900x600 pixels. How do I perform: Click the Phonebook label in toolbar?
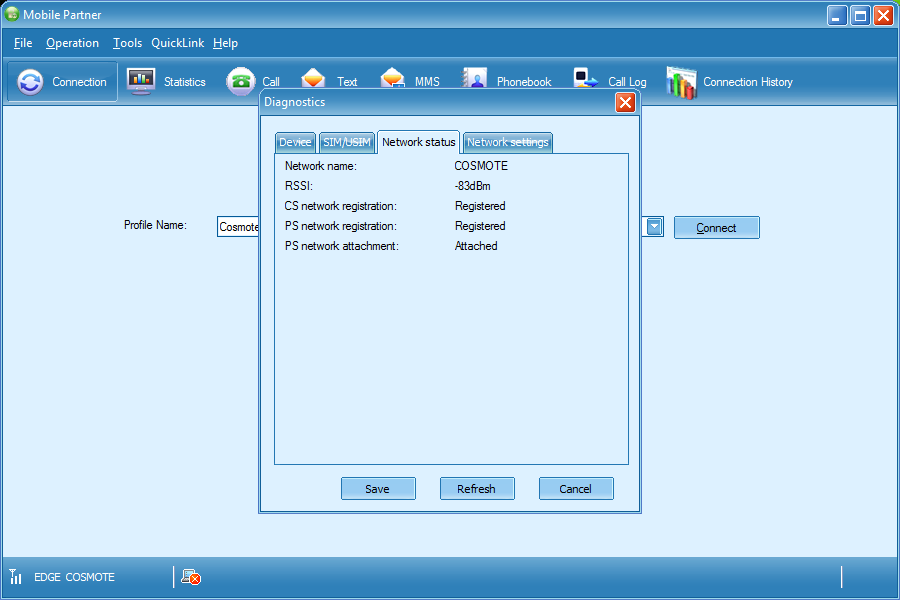coord(523,82)
